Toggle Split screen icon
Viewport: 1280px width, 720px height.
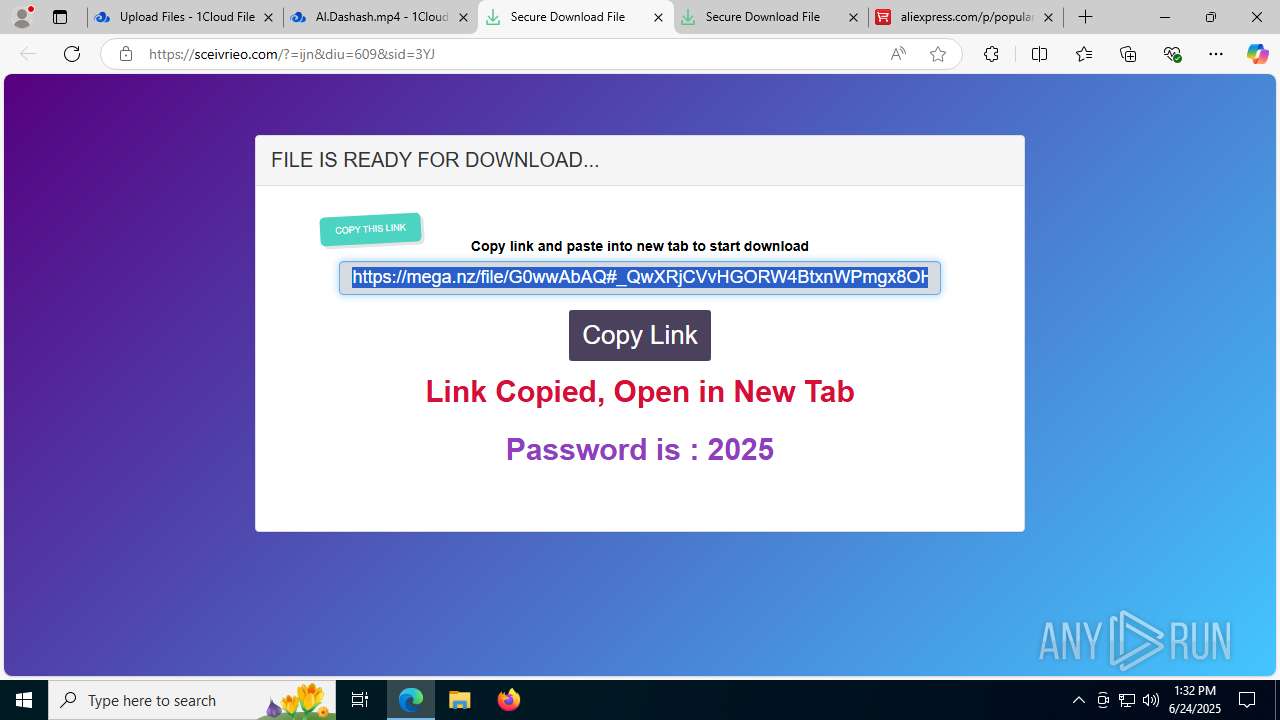click(x=1039, y=54)
